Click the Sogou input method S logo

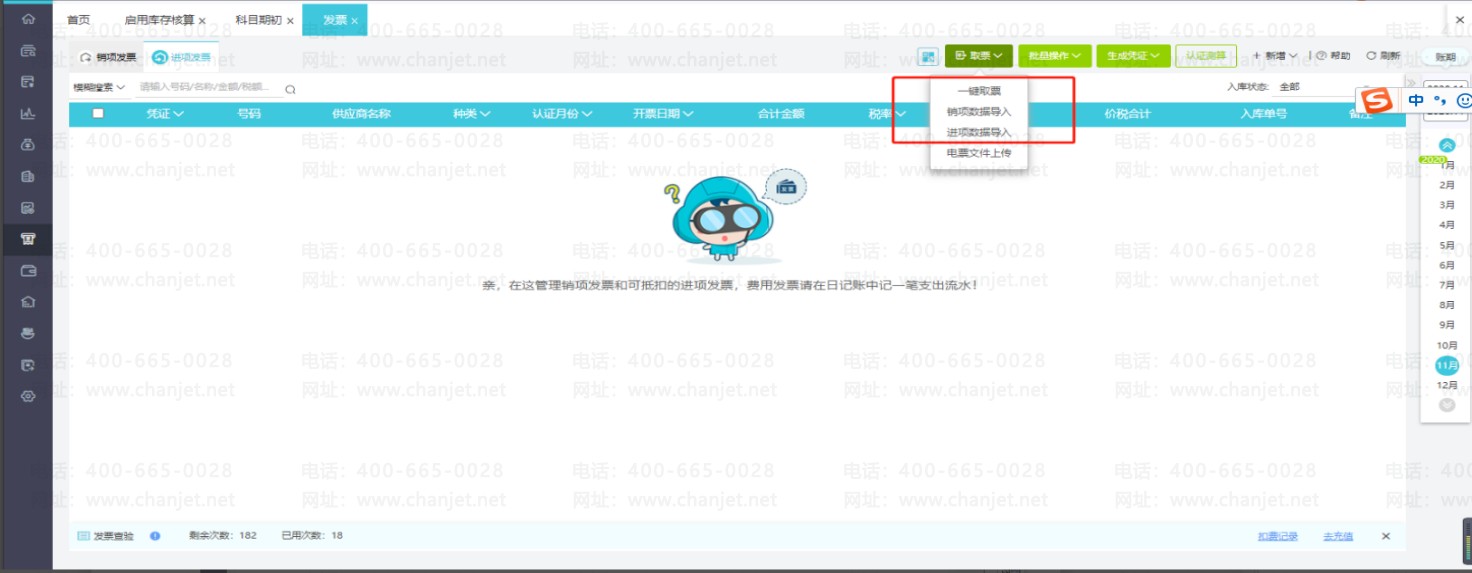pos(1377,101)
